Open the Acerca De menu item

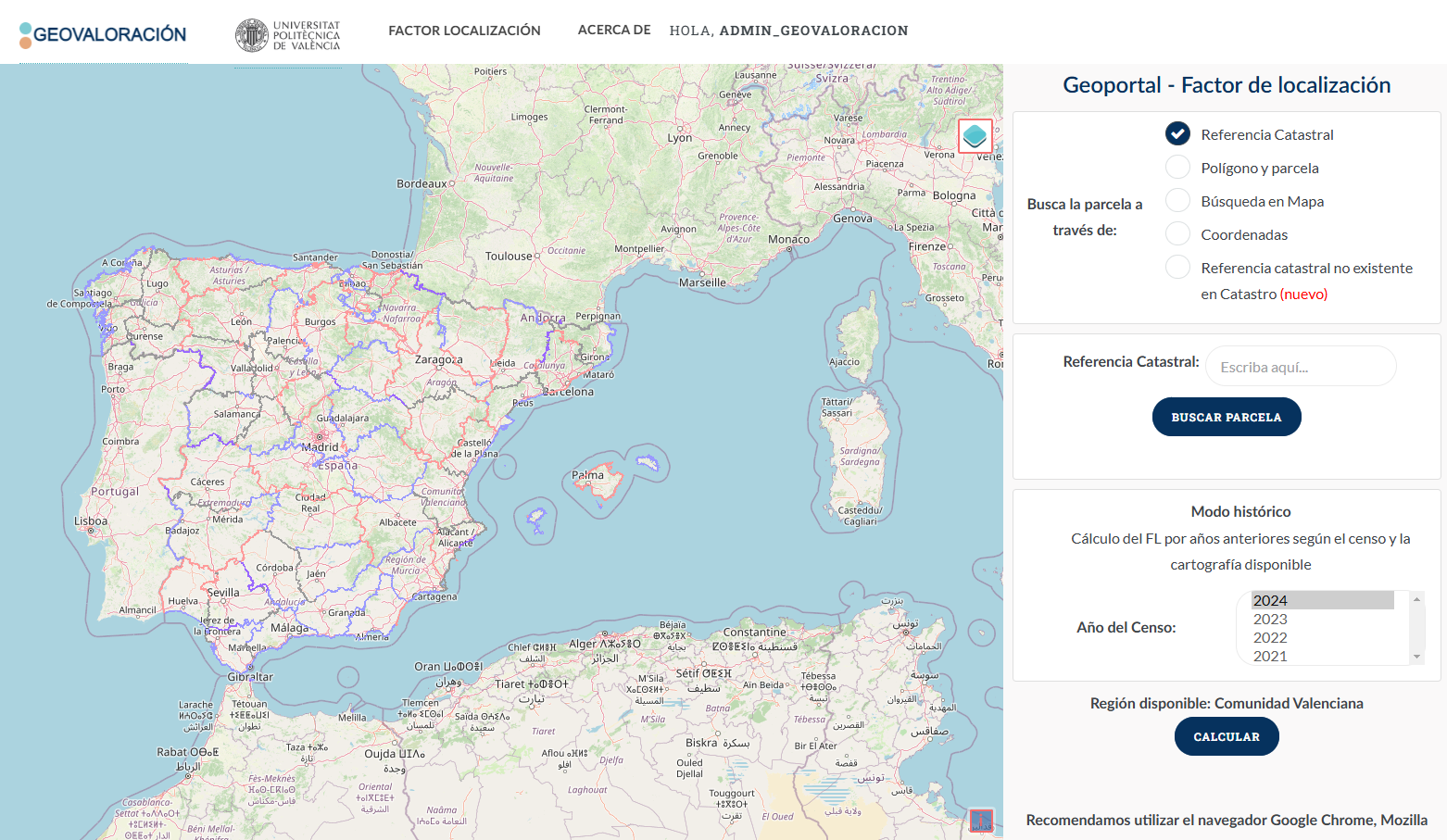click(614, 30)
